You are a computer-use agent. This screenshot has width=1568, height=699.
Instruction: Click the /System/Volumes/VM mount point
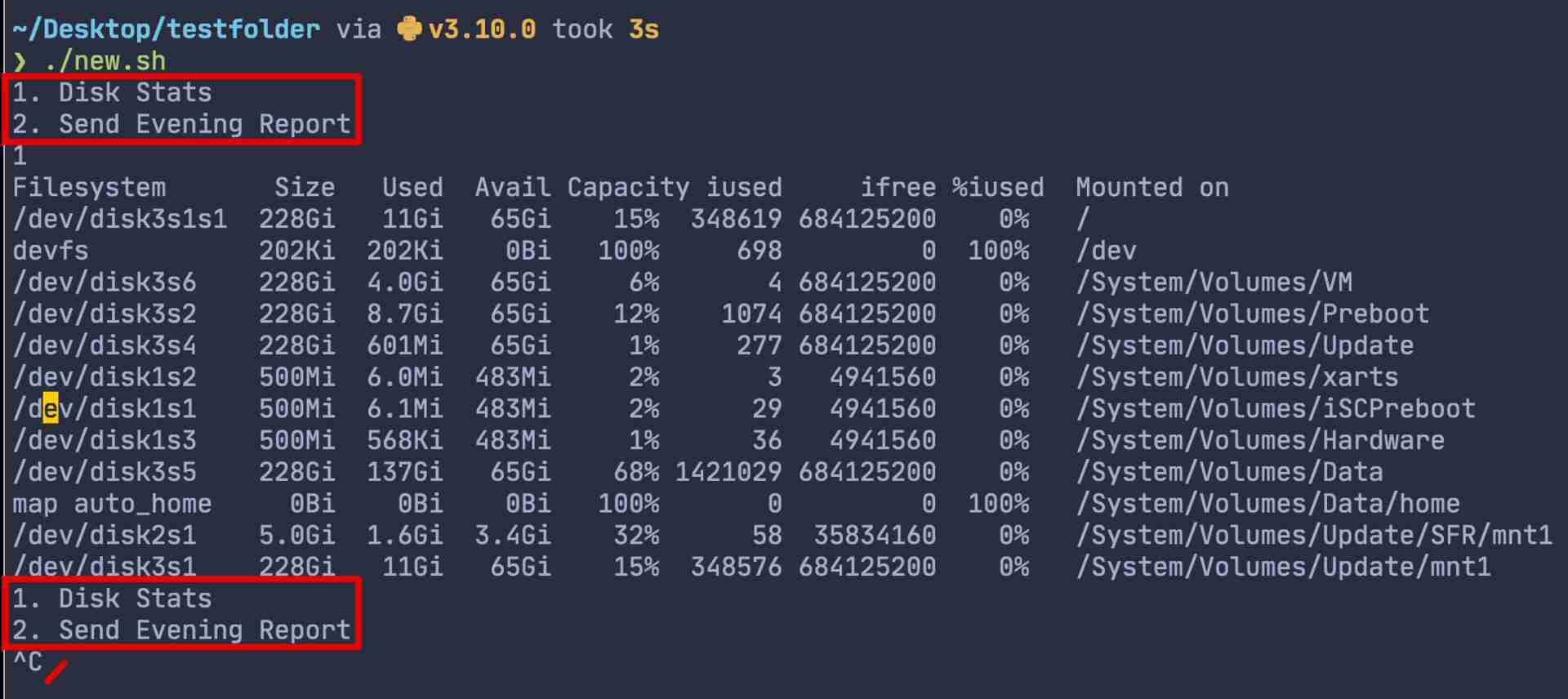click(x=1214, y=283)
